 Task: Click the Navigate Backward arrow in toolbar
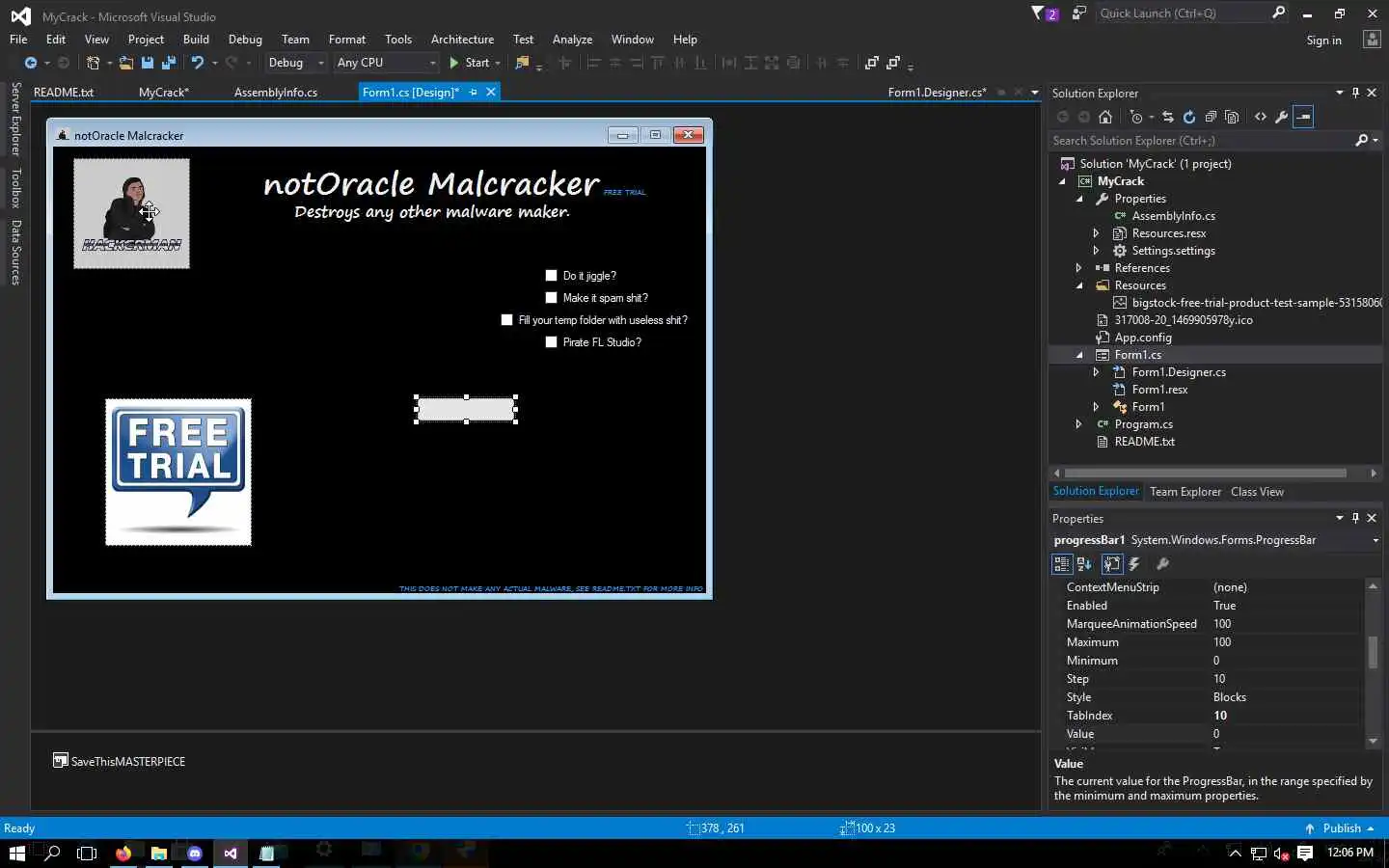[31, 63]
